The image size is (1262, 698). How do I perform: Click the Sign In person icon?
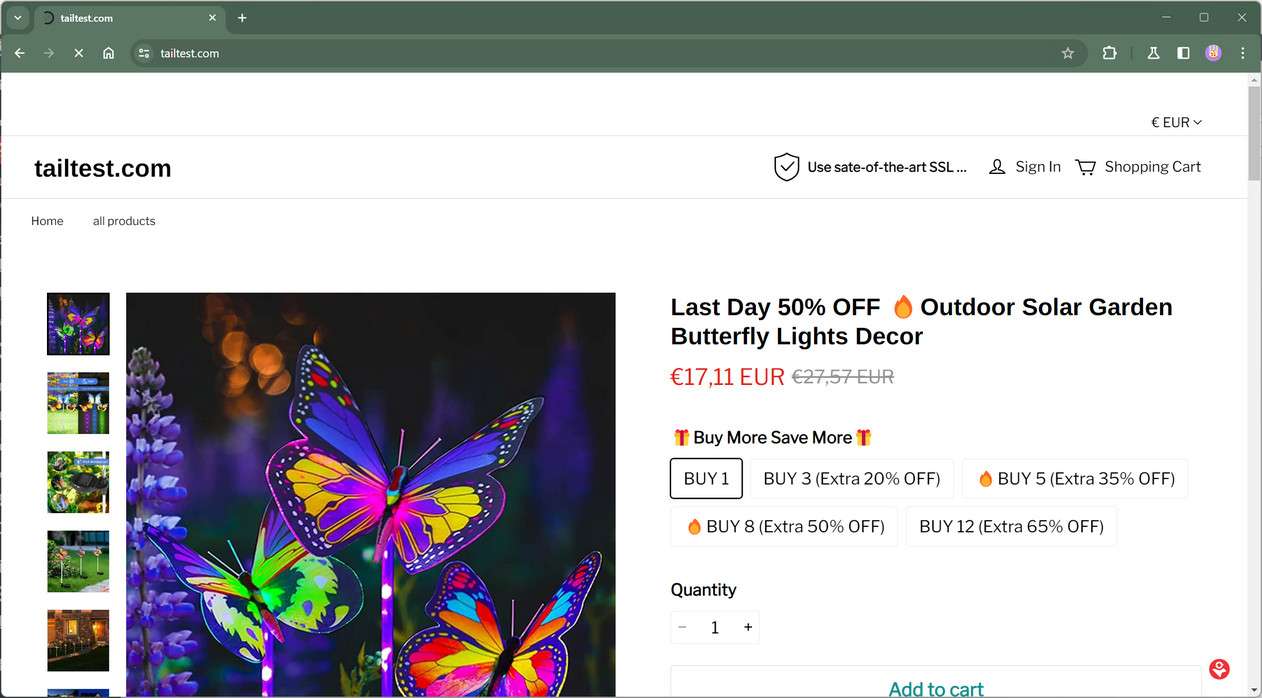(x=997, y=167)
